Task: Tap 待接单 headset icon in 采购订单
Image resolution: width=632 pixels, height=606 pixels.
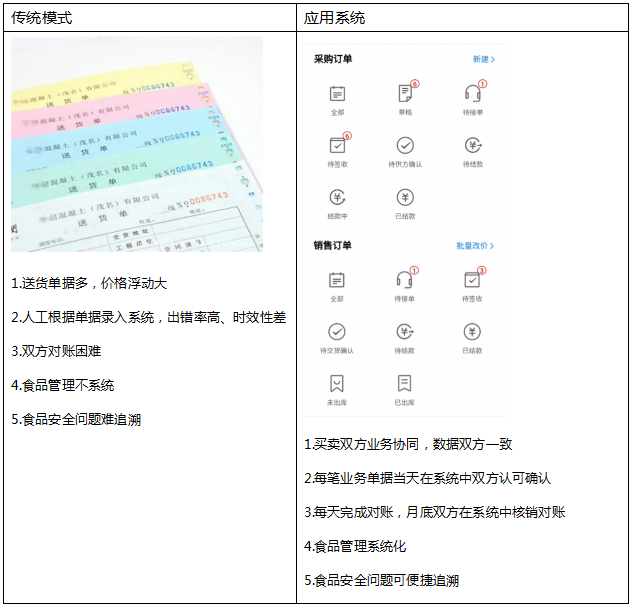Action: coord(473,93)
